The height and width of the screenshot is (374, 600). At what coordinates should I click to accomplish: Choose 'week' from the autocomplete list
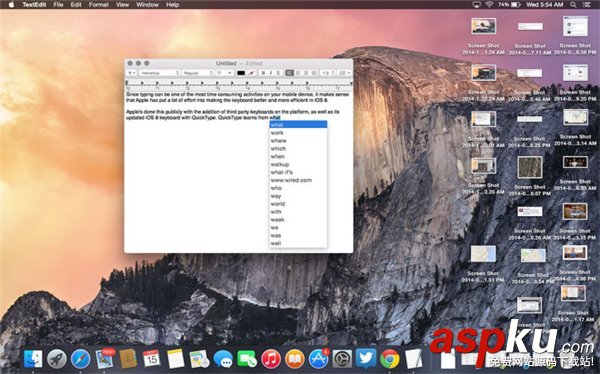tap(298, 220)
